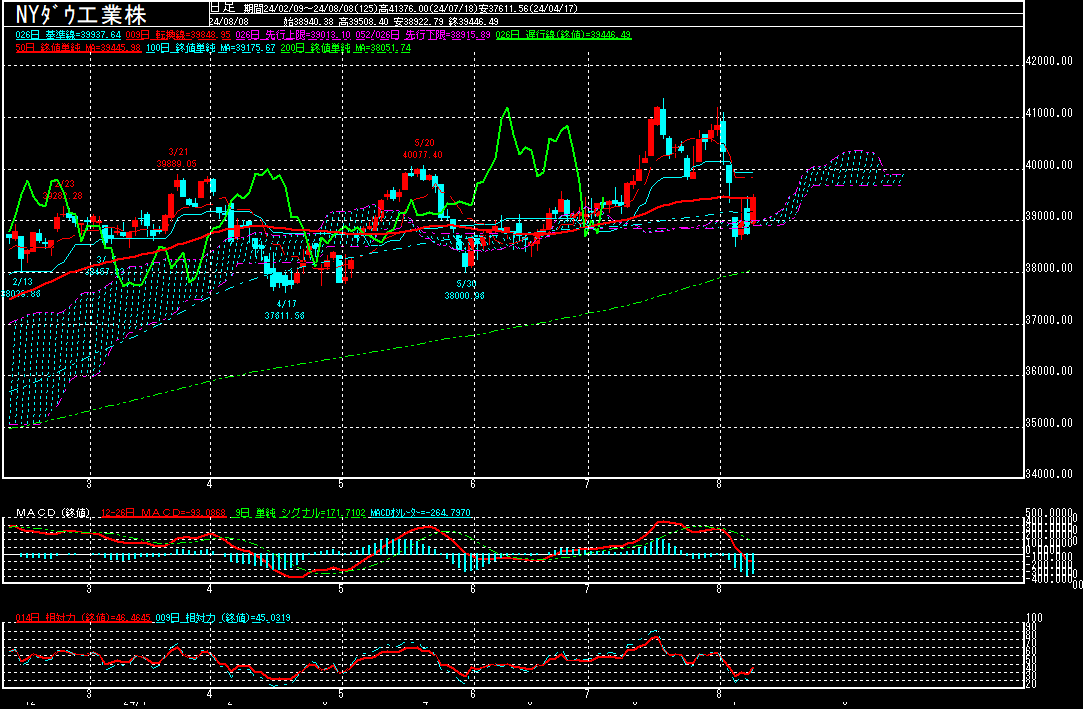Screen dimensions: 1083x709
Task: Click the 009日 転換線=39848.95 legend
Action: coord(178,35)
